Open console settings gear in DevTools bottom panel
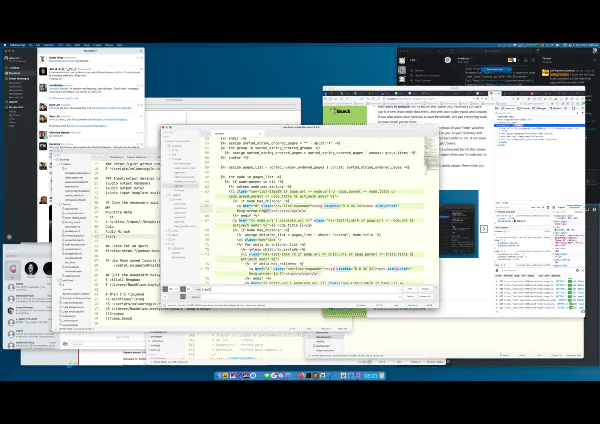Viewport: 600px width, 424px height. pos(577,270)
